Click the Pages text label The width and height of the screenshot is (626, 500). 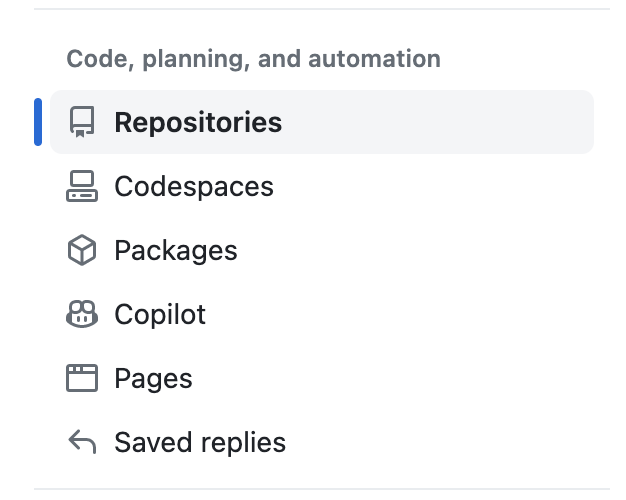pos(153,378)
